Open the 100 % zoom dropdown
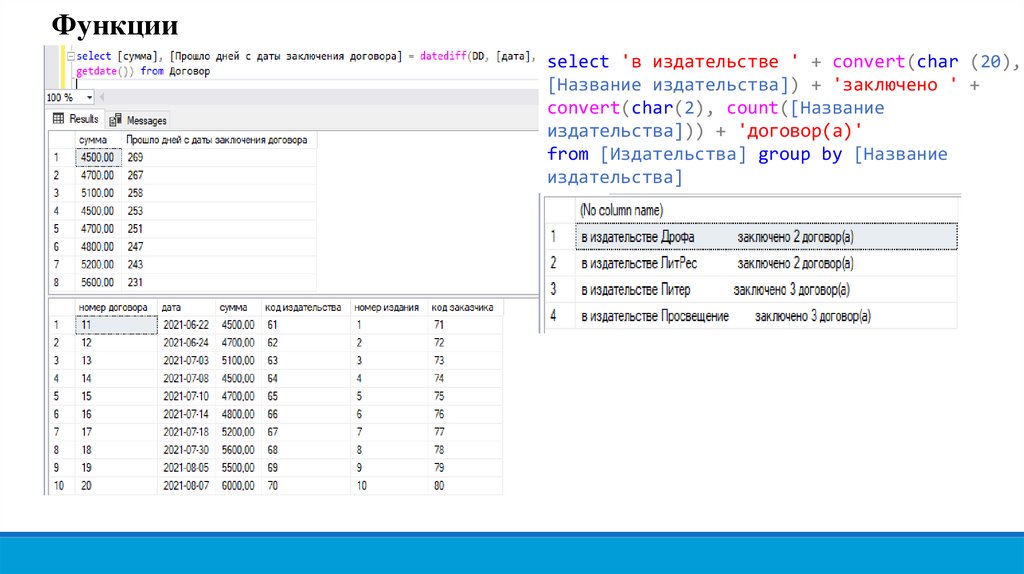 [89, 98]
